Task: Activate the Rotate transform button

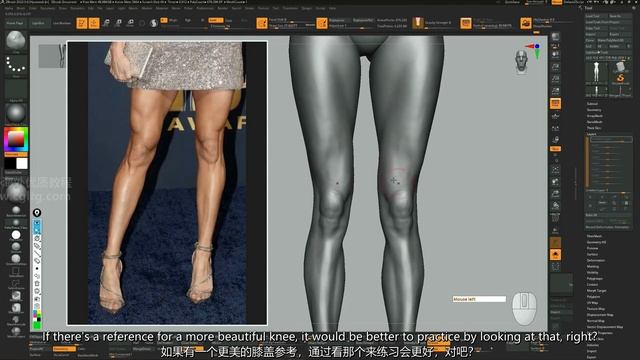Action: point(131,23)
